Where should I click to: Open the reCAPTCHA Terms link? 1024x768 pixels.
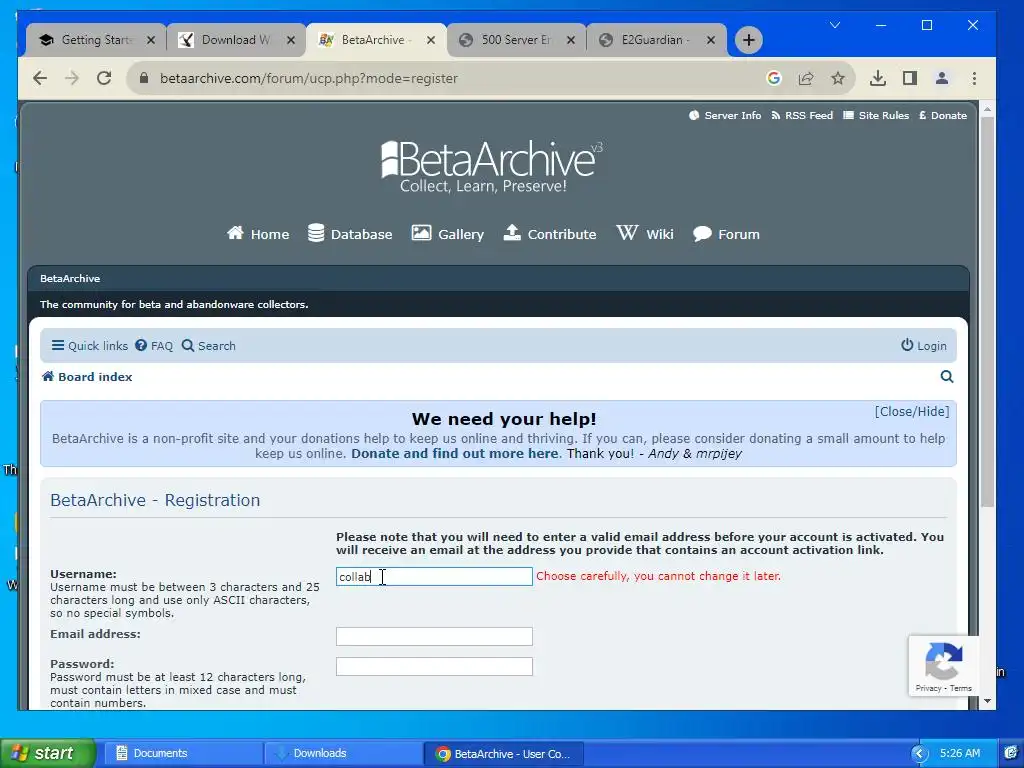click(961, 688)
